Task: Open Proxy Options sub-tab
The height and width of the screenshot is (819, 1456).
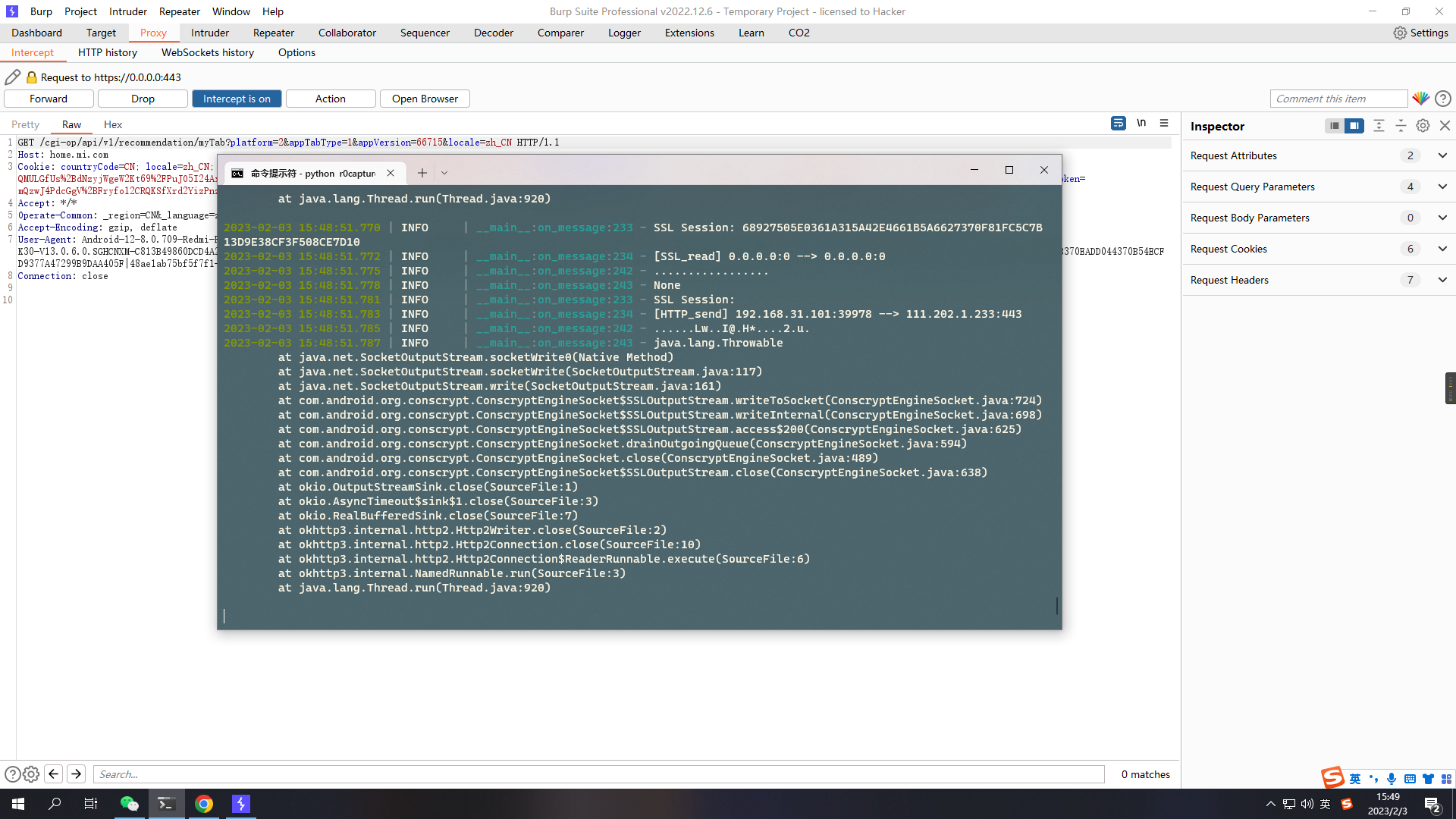Action: click(297, 52)
